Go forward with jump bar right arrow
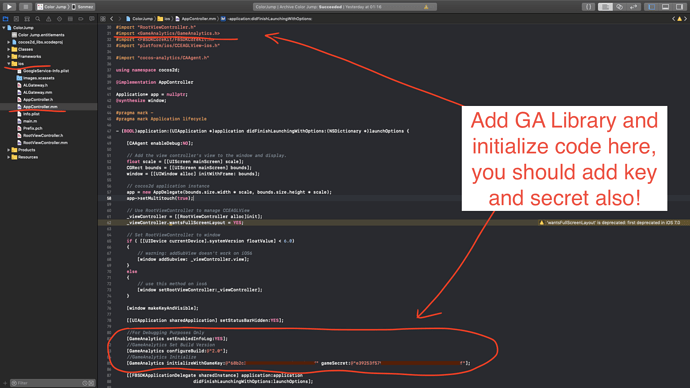690x388 pixels. point(119,19)
